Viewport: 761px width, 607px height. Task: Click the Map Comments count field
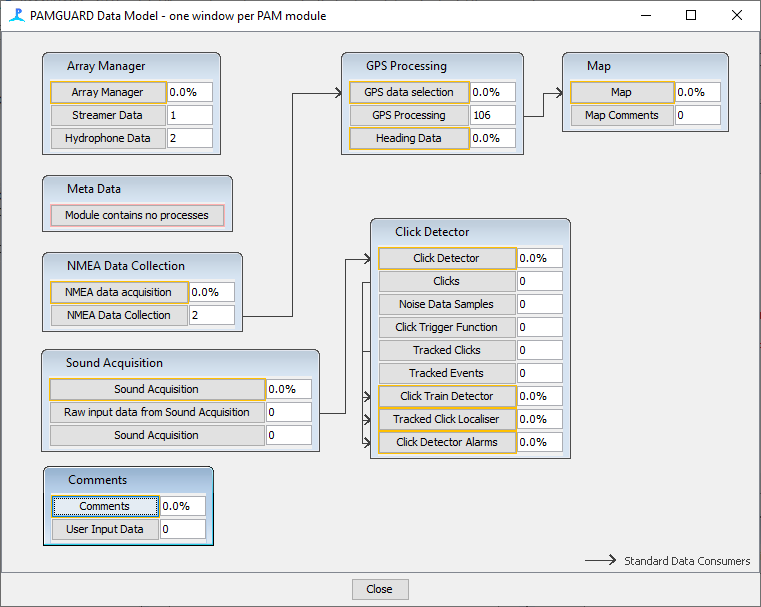coord(698,115)
